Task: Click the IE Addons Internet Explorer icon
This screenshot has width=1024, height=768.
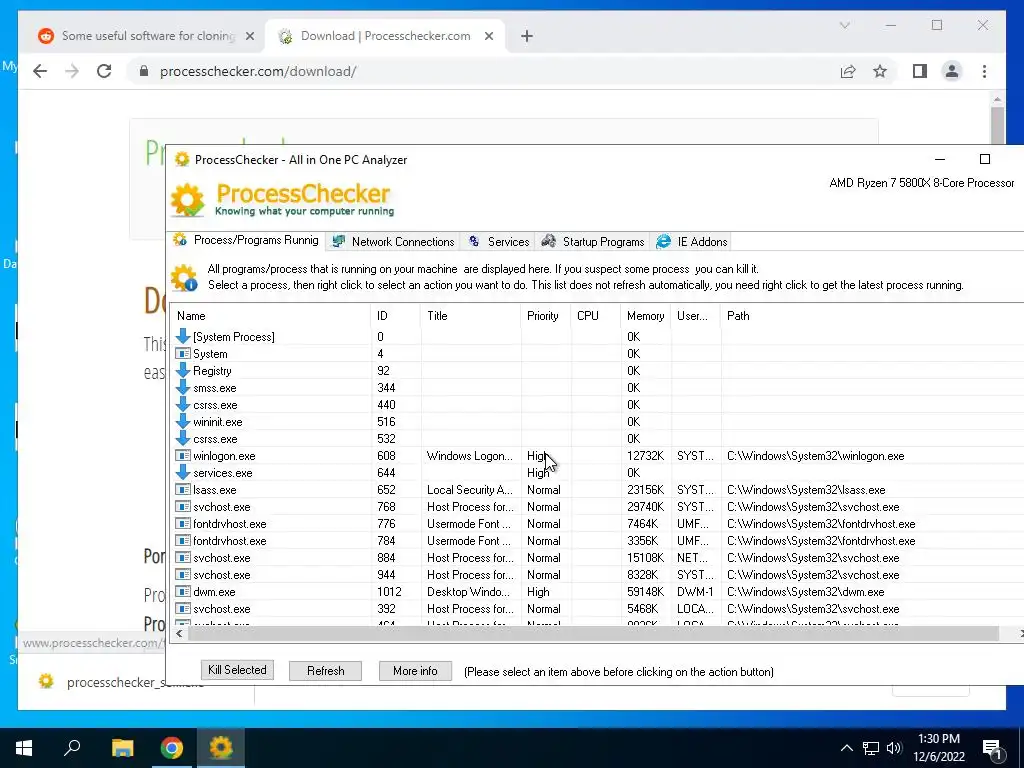Action: tap(663, 242)
